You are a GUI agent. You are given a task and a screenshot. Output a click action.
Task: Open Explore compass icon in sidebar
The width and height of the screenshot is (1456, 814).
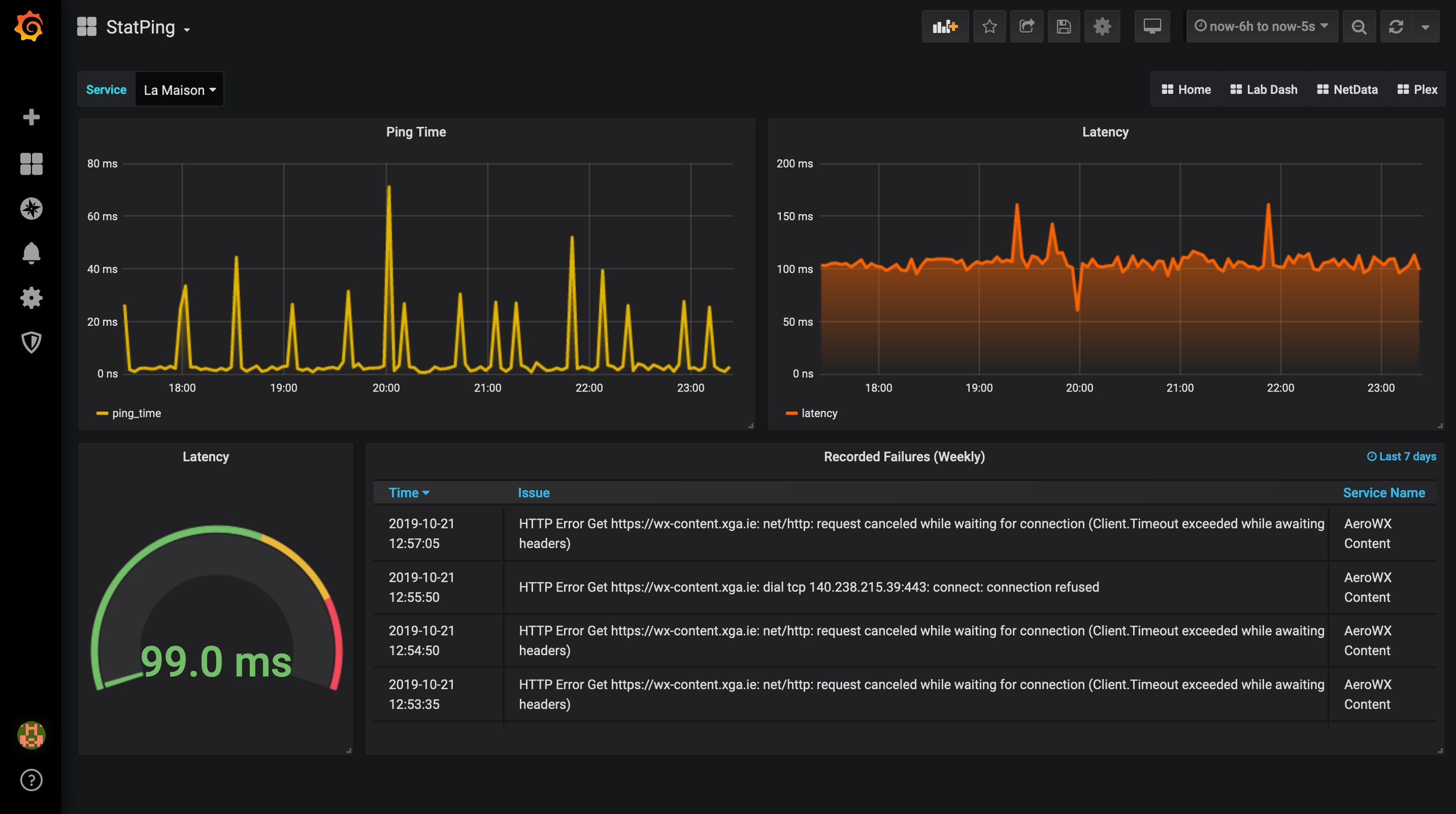(31, 209)
